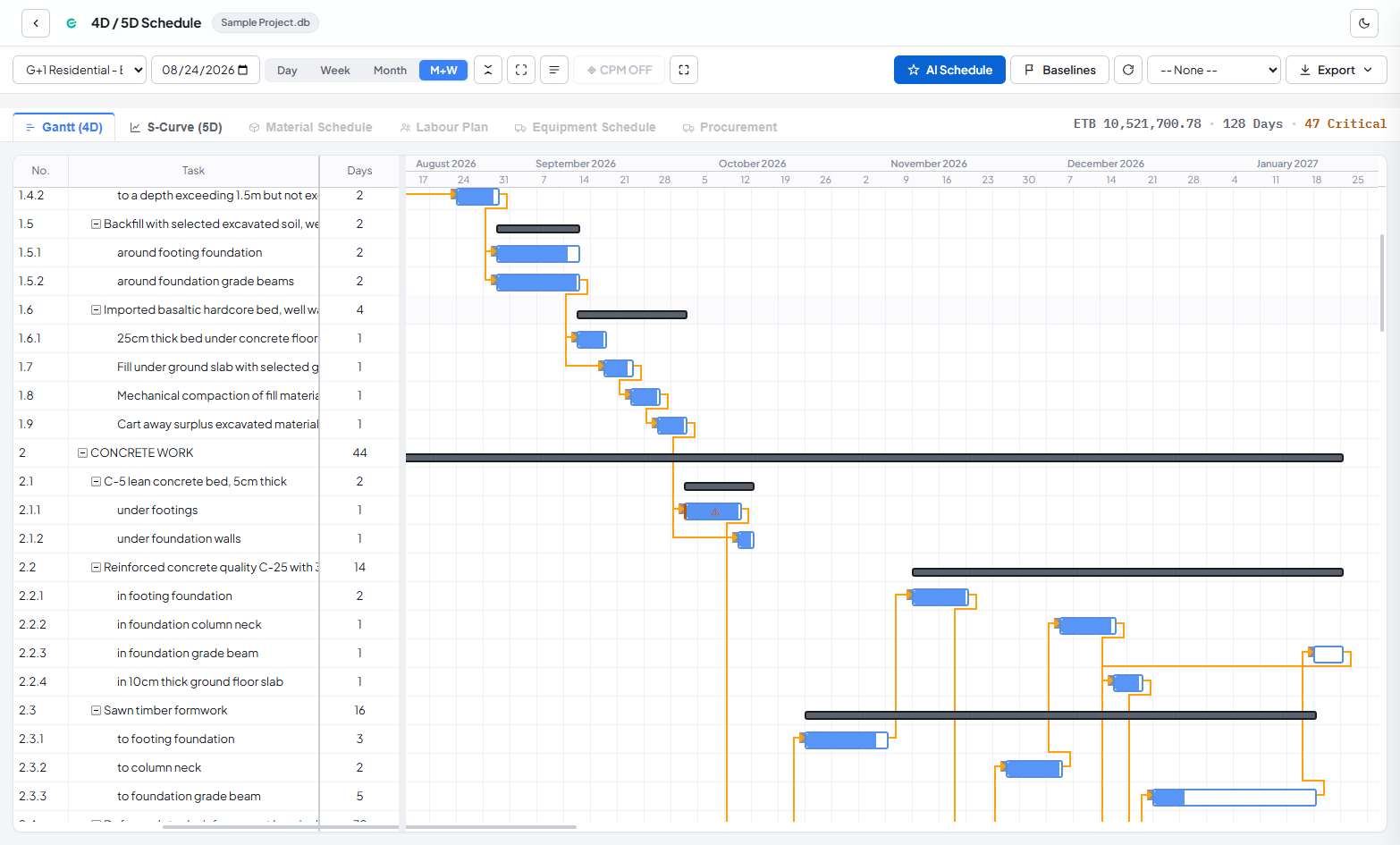This screenshot has height=845, width=1400.
Task: Click the collapse rows toolbar icon
Action: pyautogui.click(x=488, y=70)
